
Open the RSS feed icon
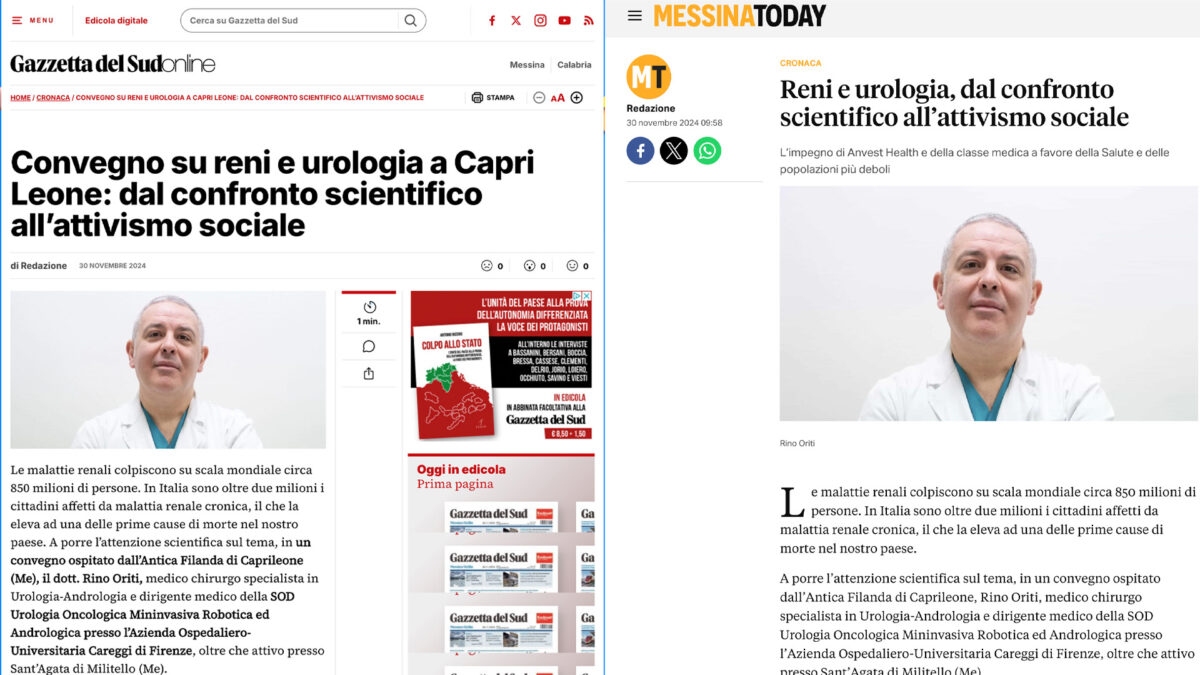(588, 20)
